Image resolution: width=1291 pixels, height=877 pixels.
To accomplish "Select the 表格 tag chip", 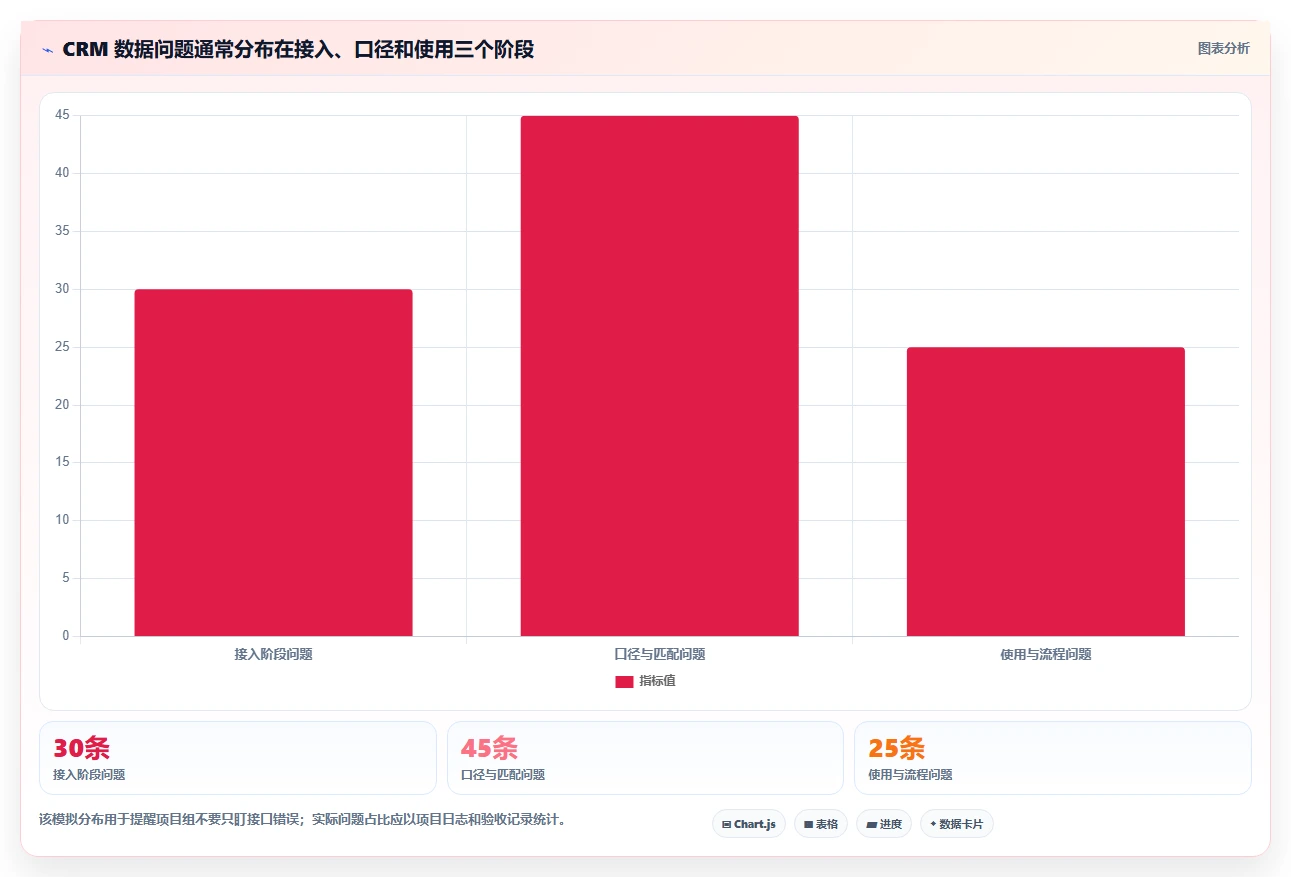I will 821,824.
